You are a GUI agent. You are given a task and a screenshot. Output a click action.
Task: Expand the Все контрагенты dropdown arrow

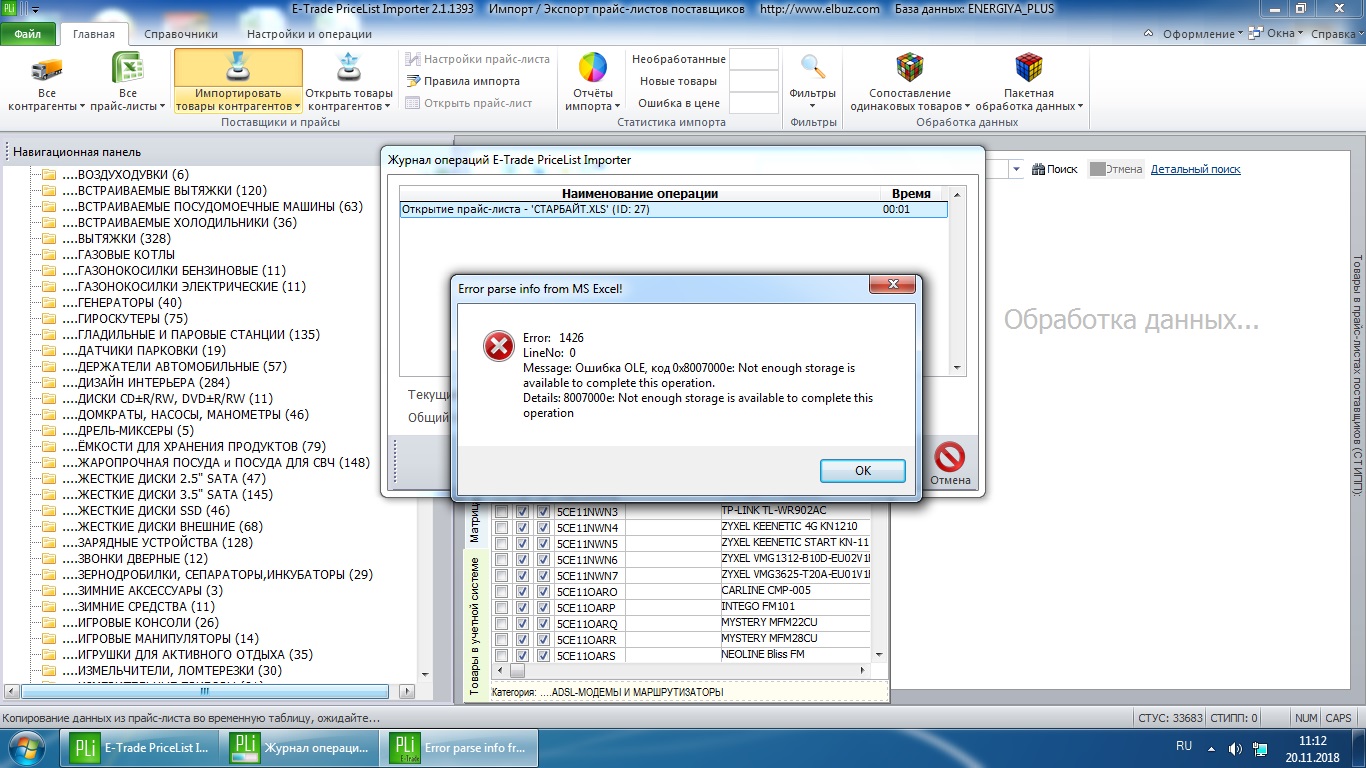[81, 107]
